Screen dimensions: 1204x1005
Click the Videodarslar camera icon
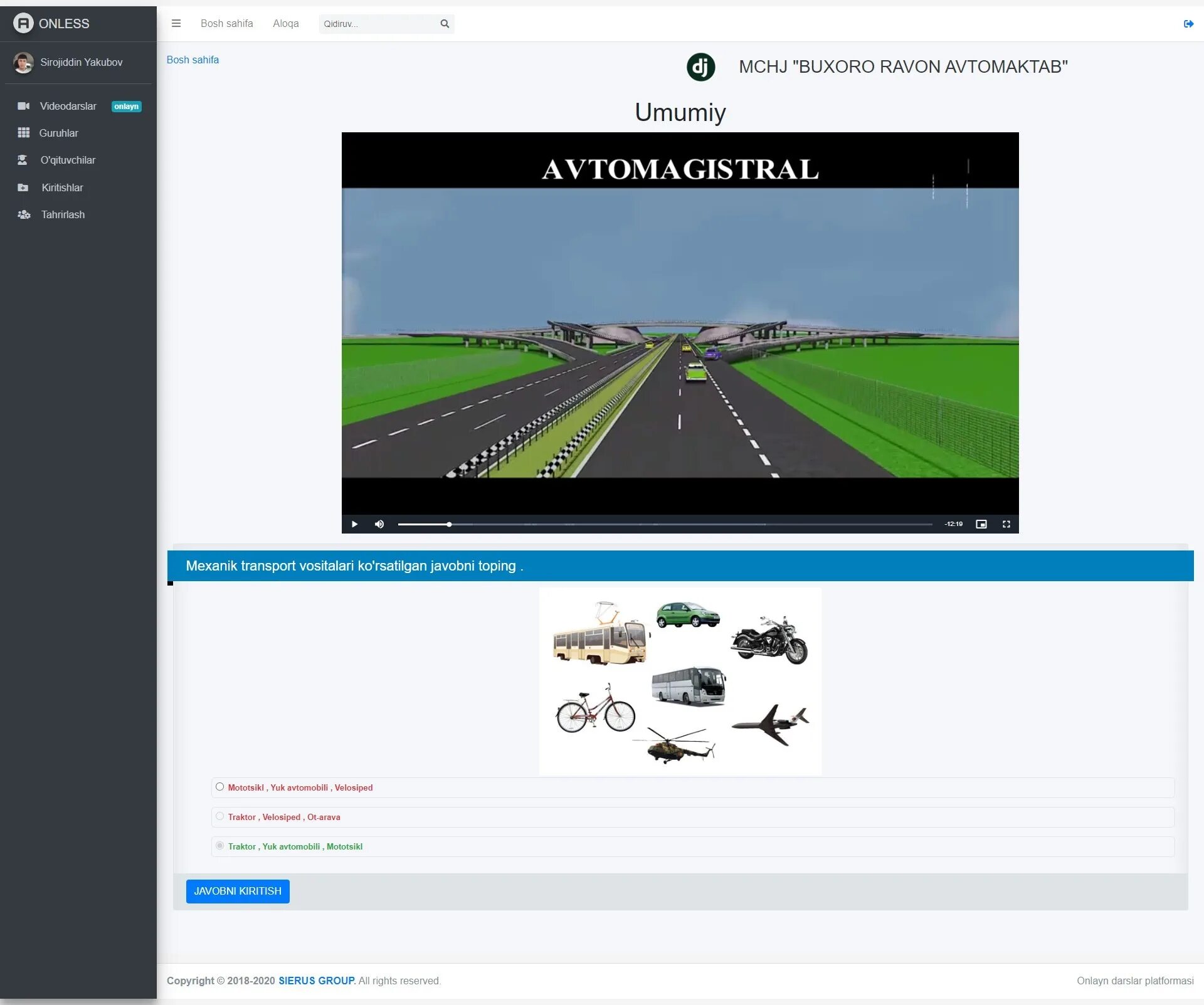pos(24,106)
